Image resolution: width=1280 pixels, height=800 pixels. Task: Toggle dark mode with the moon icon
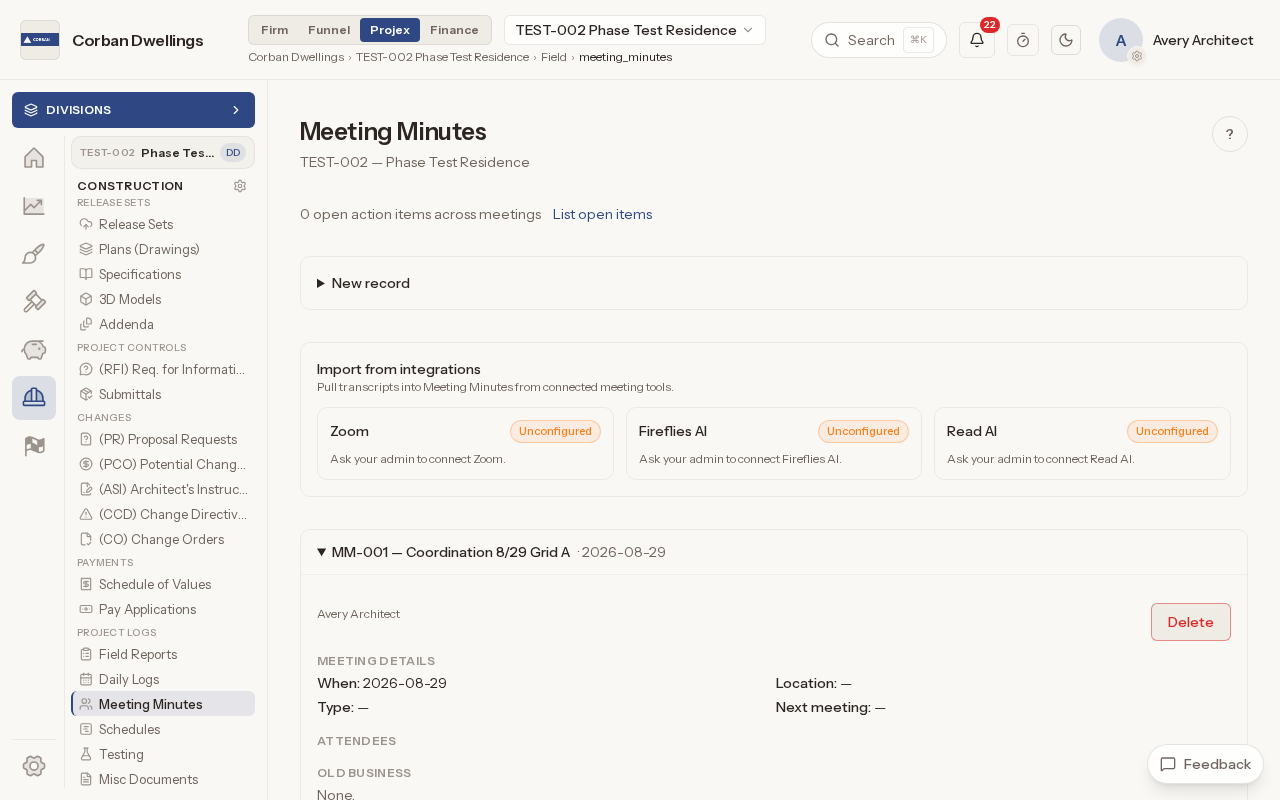tap(1066, 40)
